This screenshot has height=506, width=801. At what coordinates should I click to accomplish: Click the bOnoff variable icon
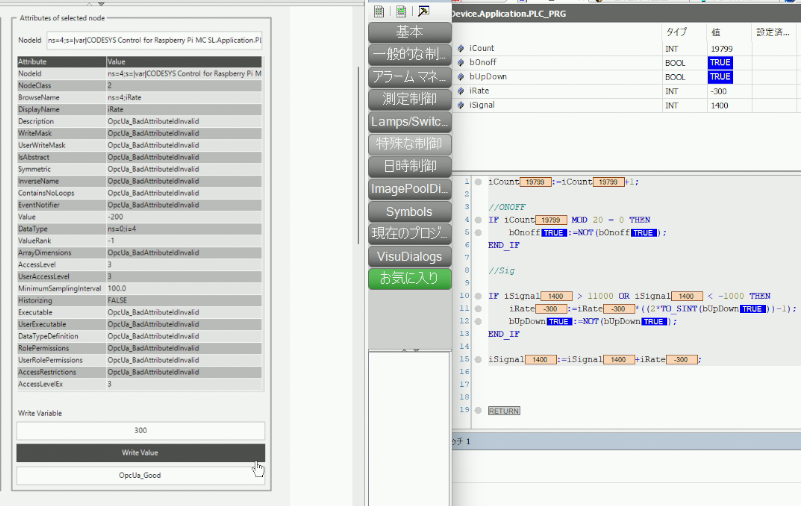tap(461, 63)
